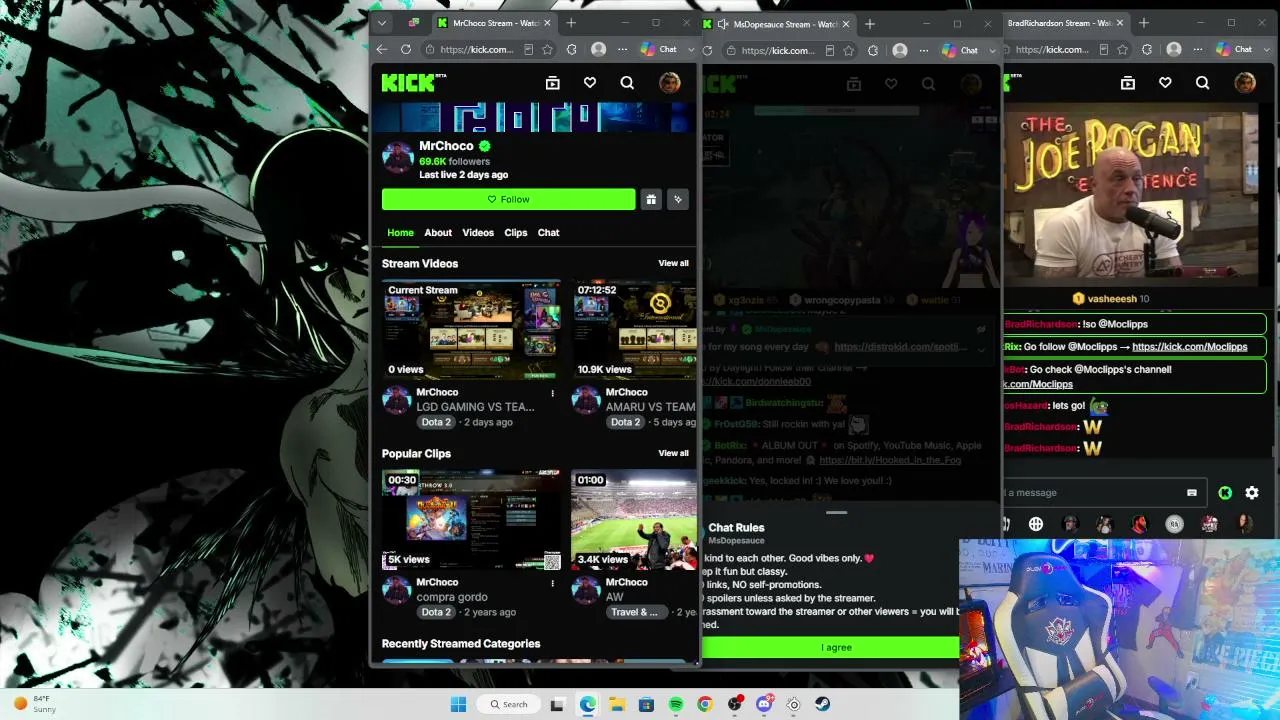
Task: Open the heart (following) icon in the BradRichardson window
Action: coord(1165,83)
